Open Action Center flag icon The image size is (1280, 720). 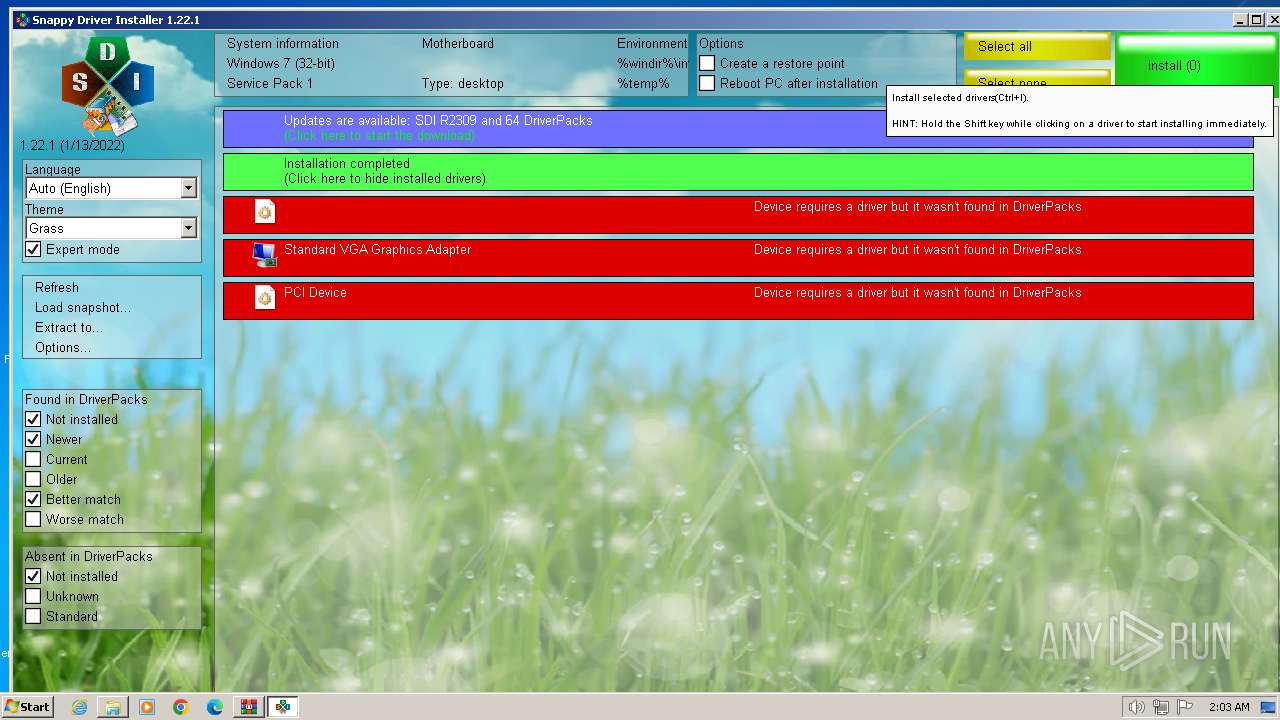point(1186,707)
